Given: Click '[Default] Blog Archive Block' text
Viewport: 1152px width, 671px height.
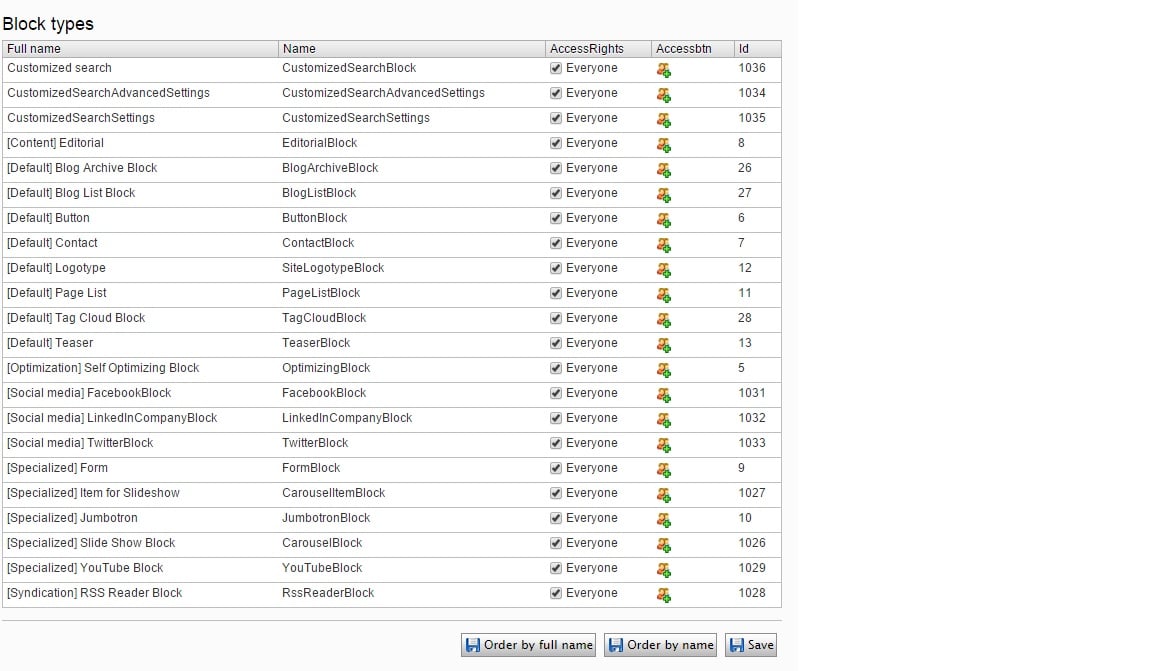Looking at the screenshot, I should 82,168.
